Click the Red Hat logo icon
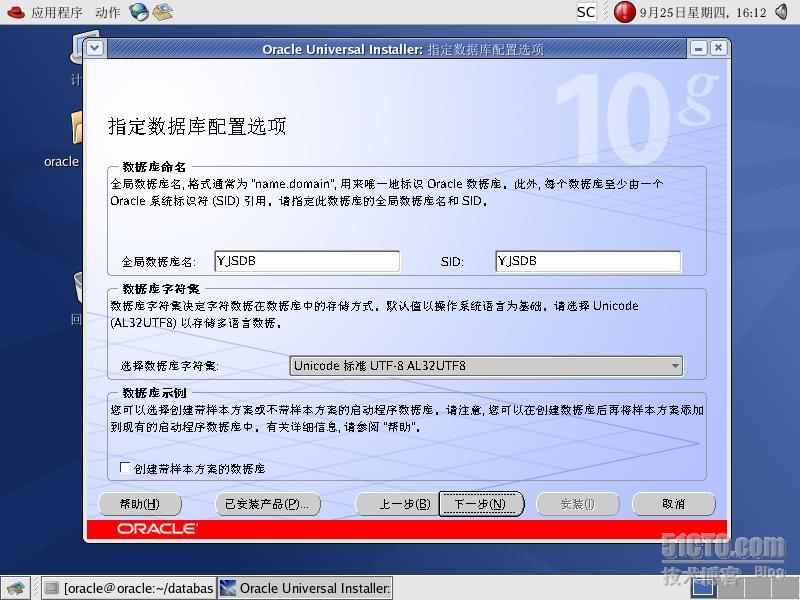The image size is (800, 600). click(15, 12)
